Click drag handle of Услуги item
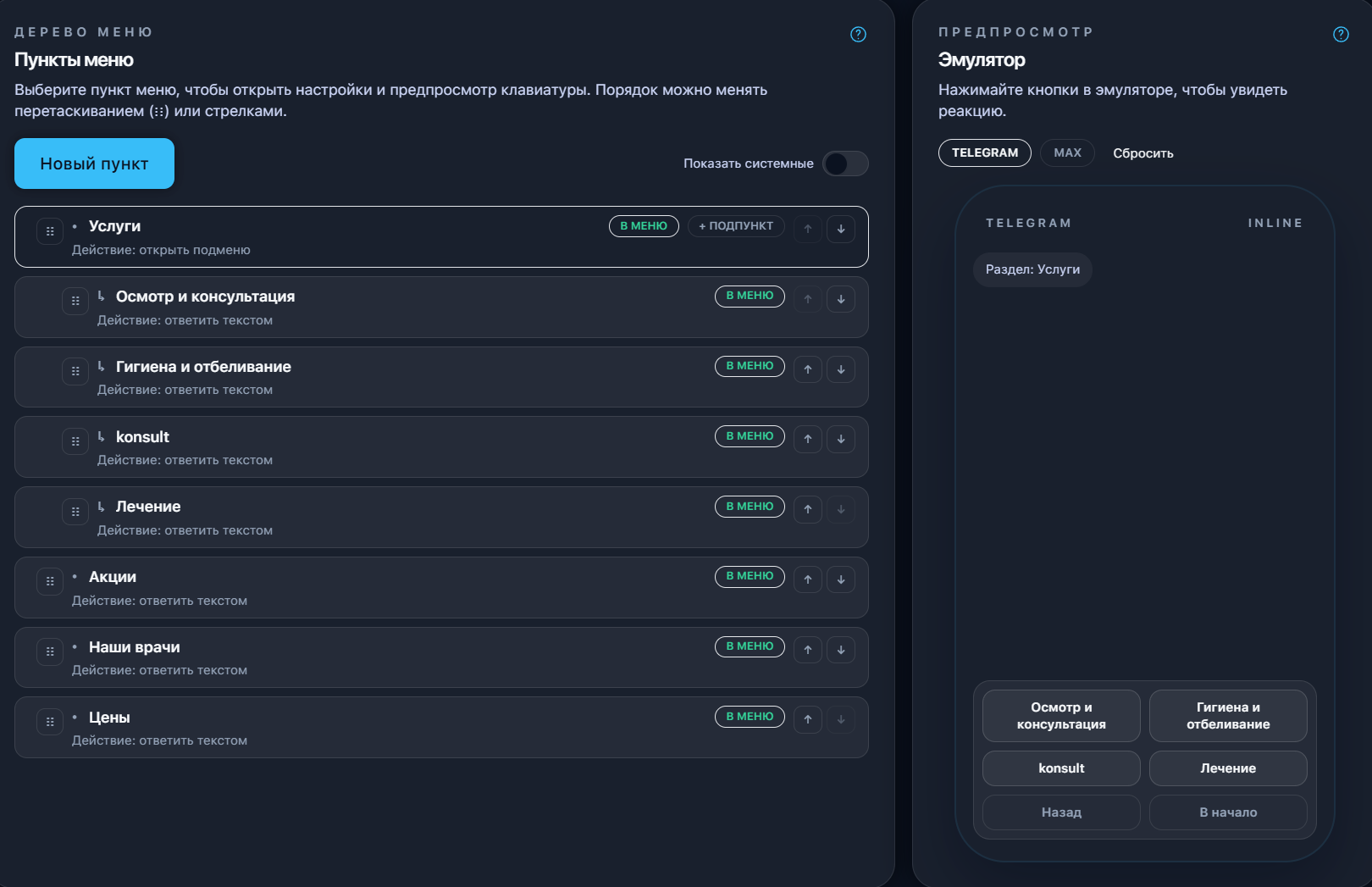The width and height of the screenshot is (1372, 887). [50, 231]
